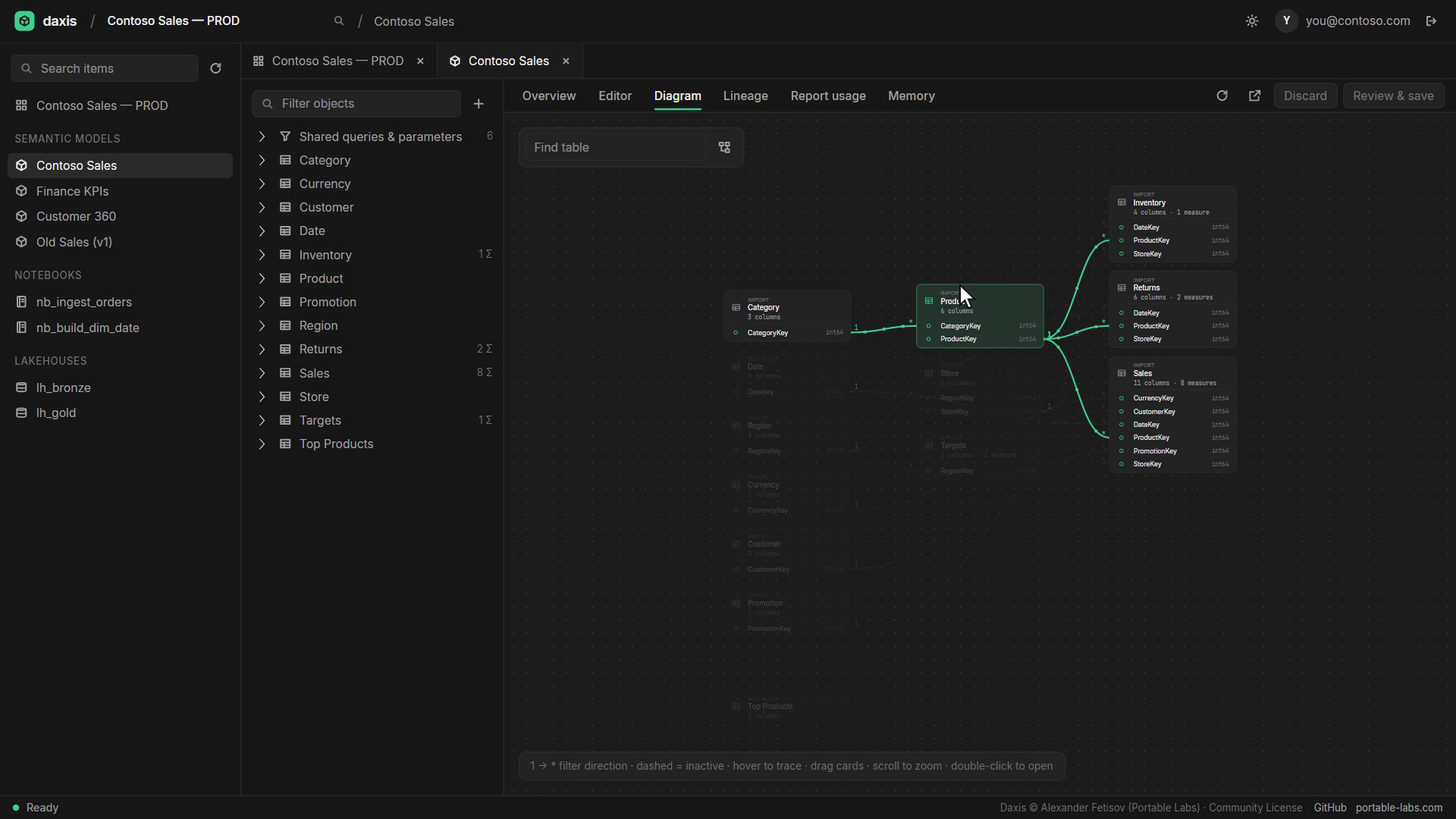Click the Category table icon in object tree
The image size is (1456, 819).
click(285, 160)
